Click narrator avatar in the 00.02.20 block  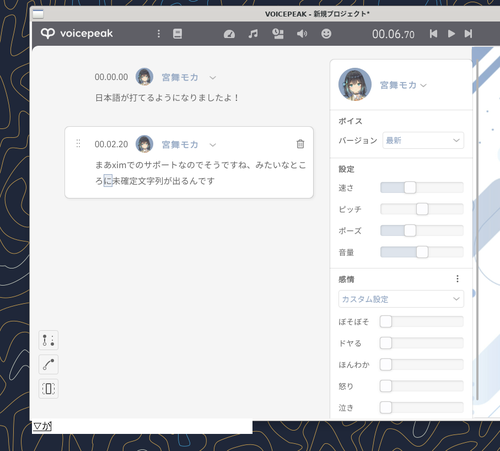click(144, 144)
